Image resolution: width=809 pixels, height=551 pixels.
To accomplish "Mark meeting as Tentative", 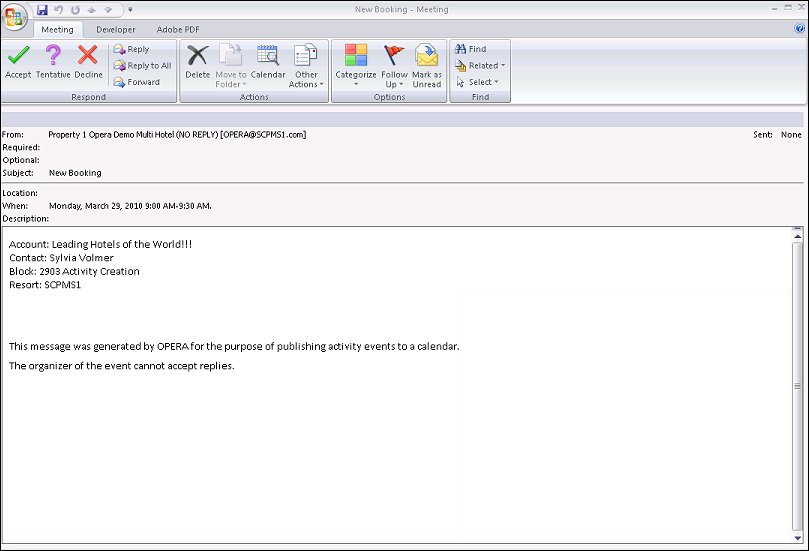I will pos(53,61).
